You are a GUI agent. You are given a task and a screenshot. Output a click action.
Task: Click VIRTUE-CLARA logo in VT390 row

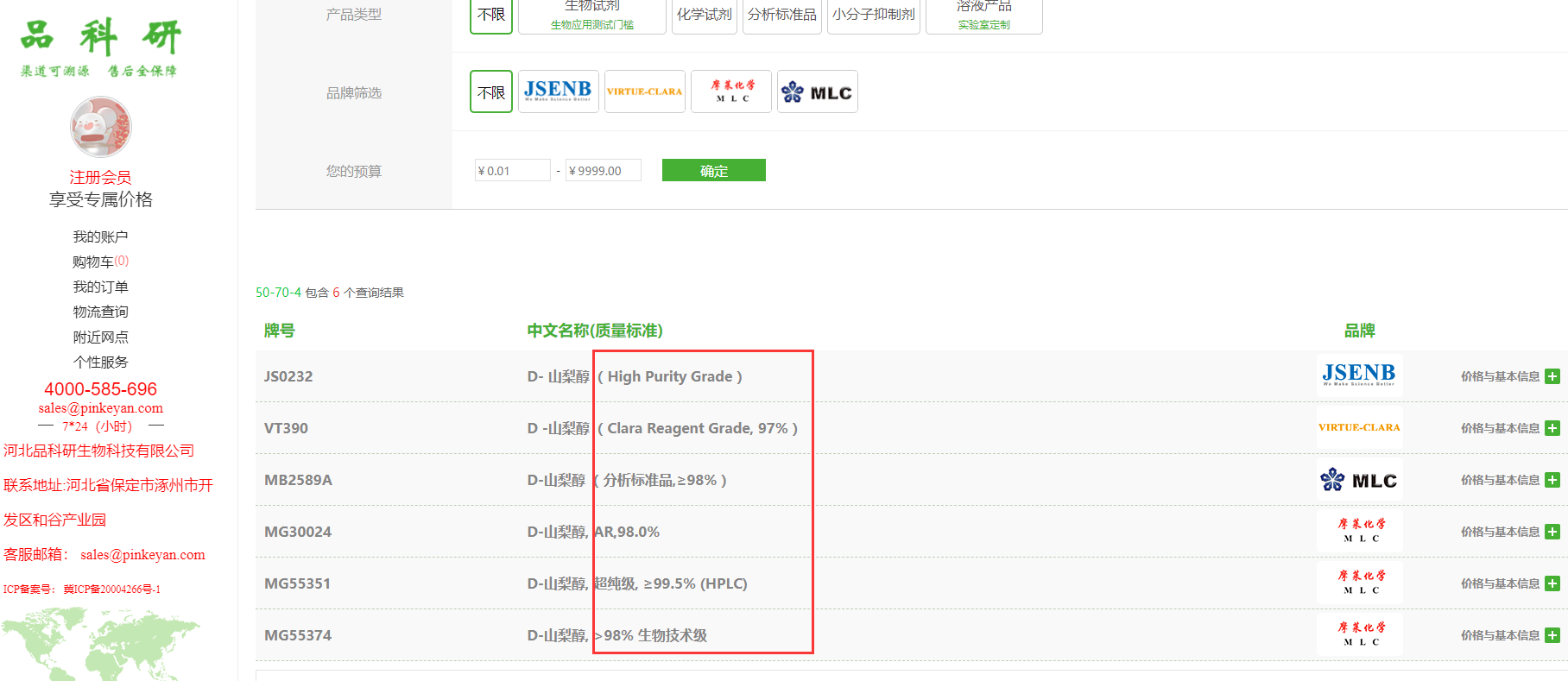[x=1359, y=427]
